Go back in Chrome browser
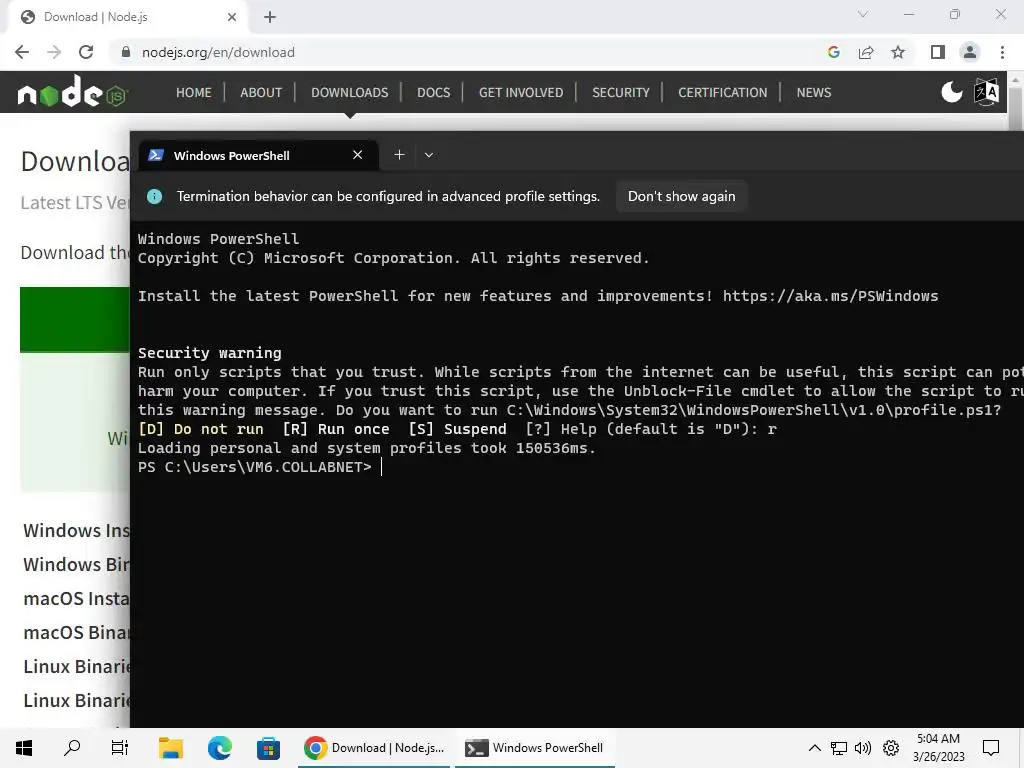Image resolution: width=1024 pixels, height=768 pixels. point(22,52)
